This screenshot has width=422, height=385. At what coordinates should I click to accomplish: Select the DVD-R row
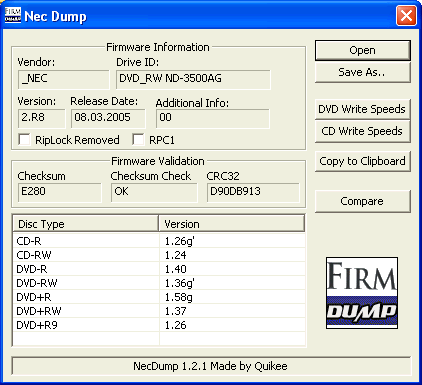[x=159, y=269]
